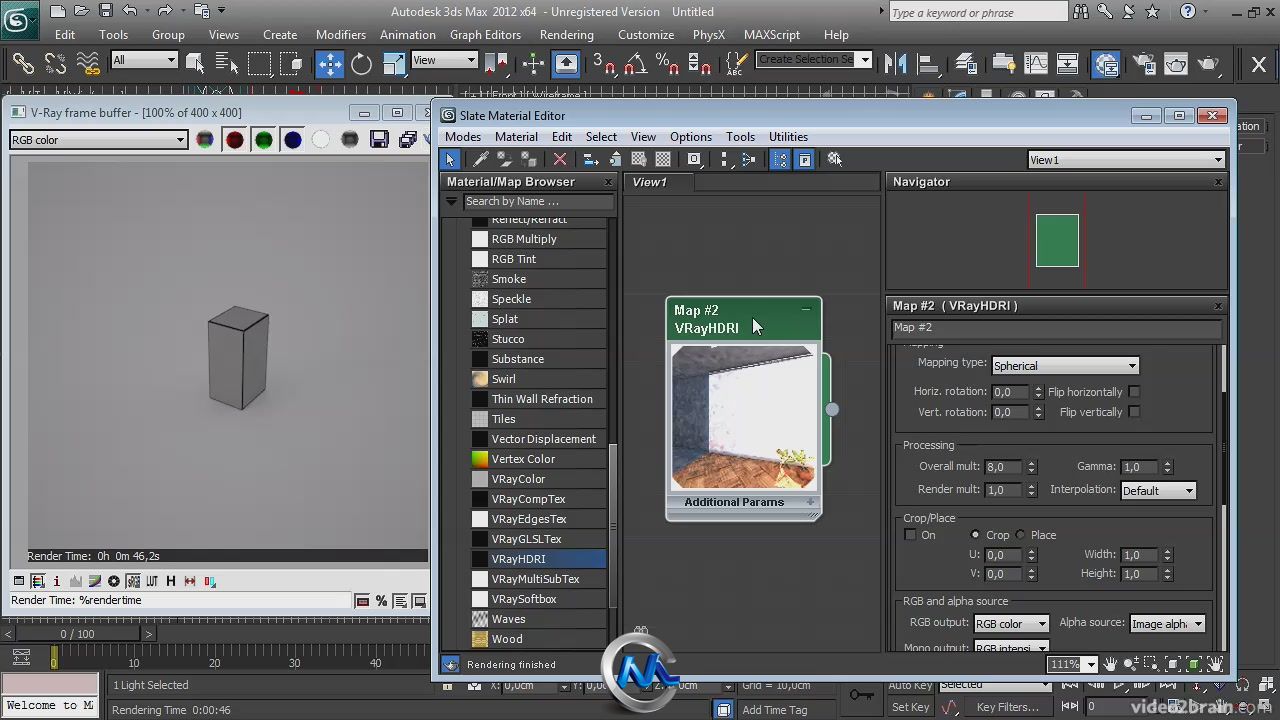The image size is (1280, 720).
Task: Open the Curve Editor icon
Action: click(x=1036, y=64)
